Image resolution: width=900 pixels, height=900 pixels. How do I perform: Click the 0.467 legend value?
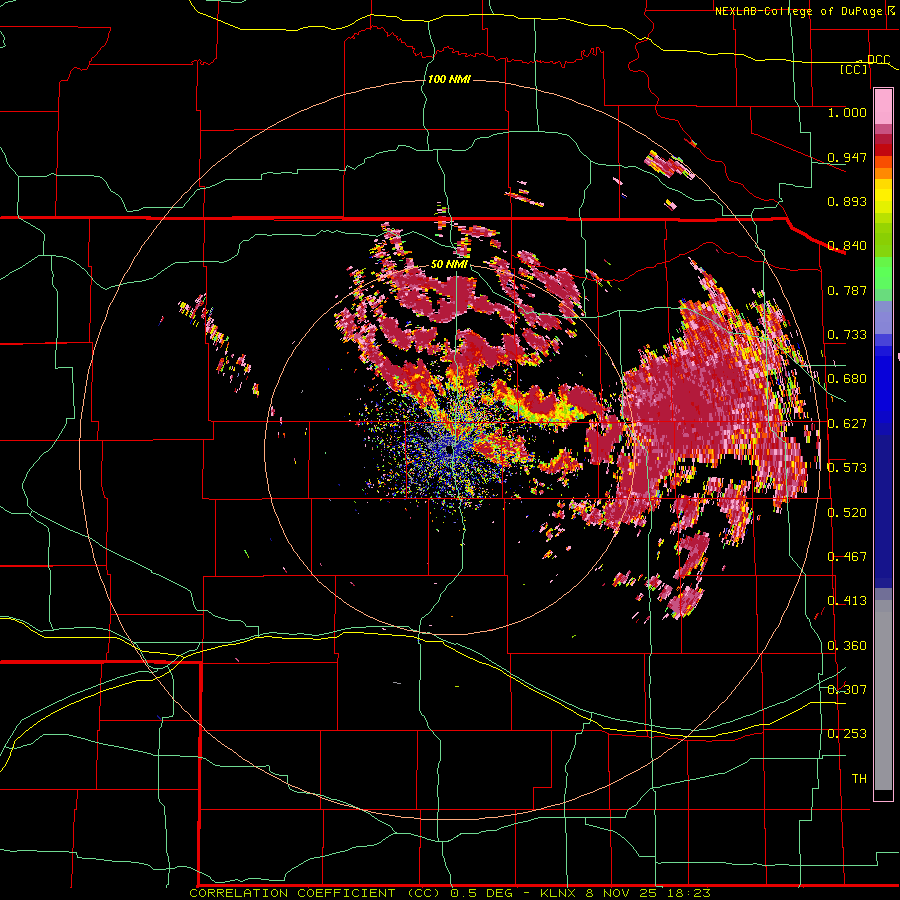point(847,557)
